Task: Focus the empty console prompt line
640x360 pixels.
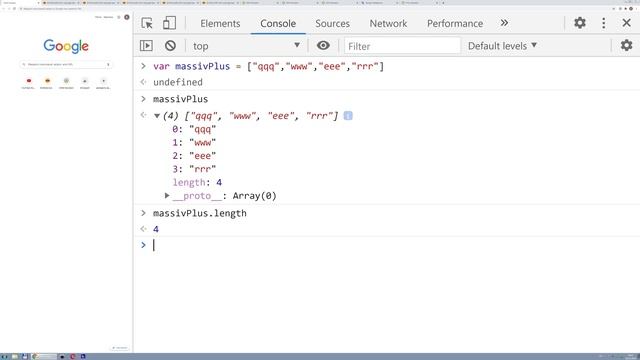Action: tap(387, 245)
